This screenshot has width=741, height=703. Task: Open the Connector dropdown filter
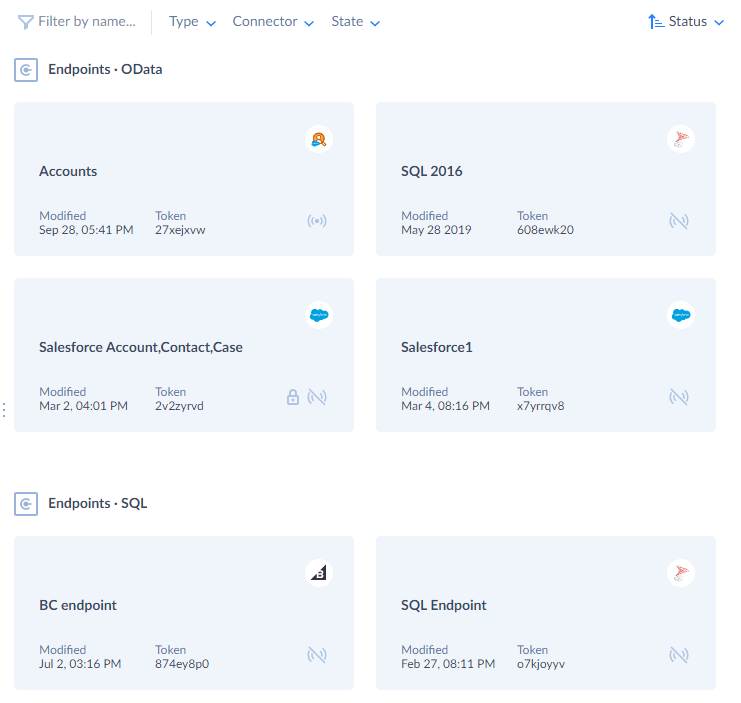click(273, 22)
